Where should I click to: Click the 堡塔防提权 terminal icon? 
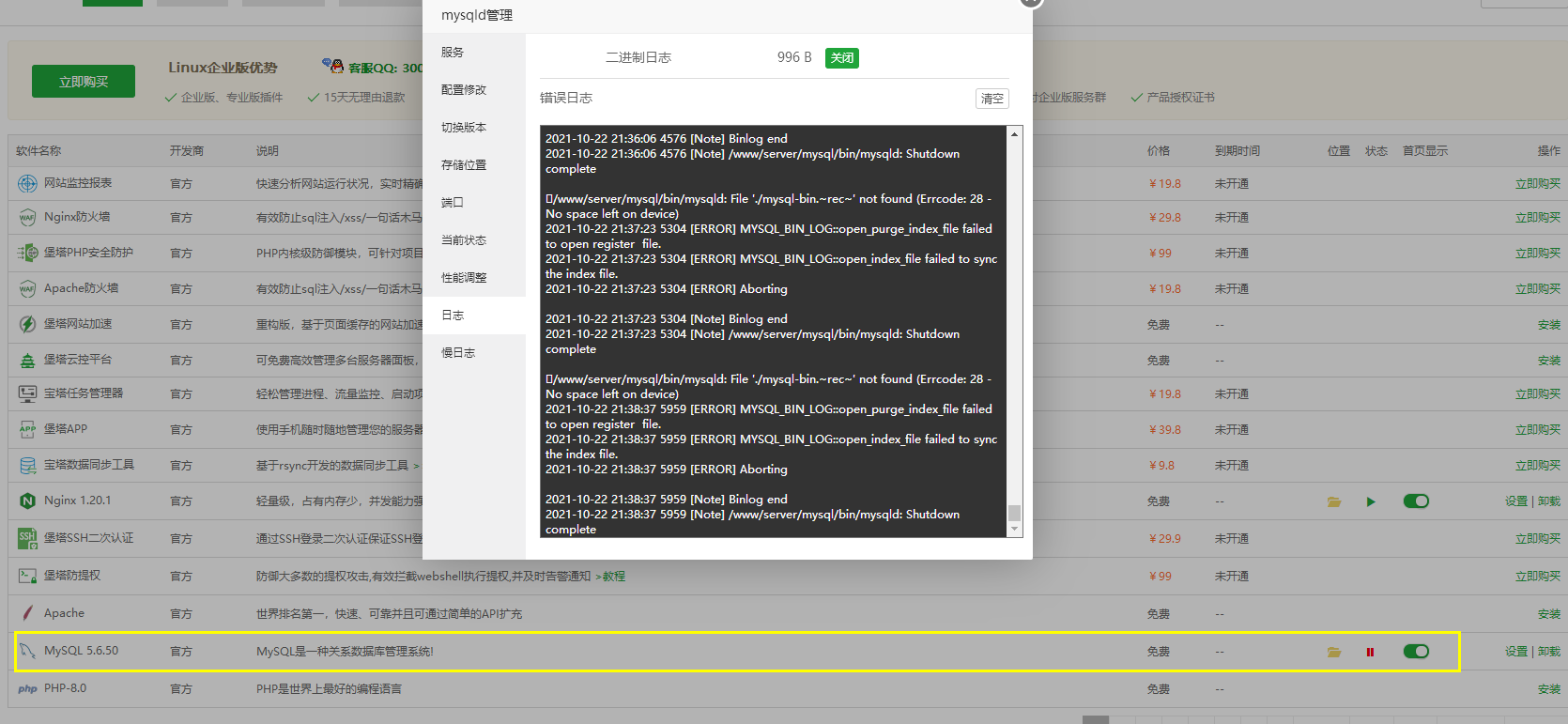27,576
